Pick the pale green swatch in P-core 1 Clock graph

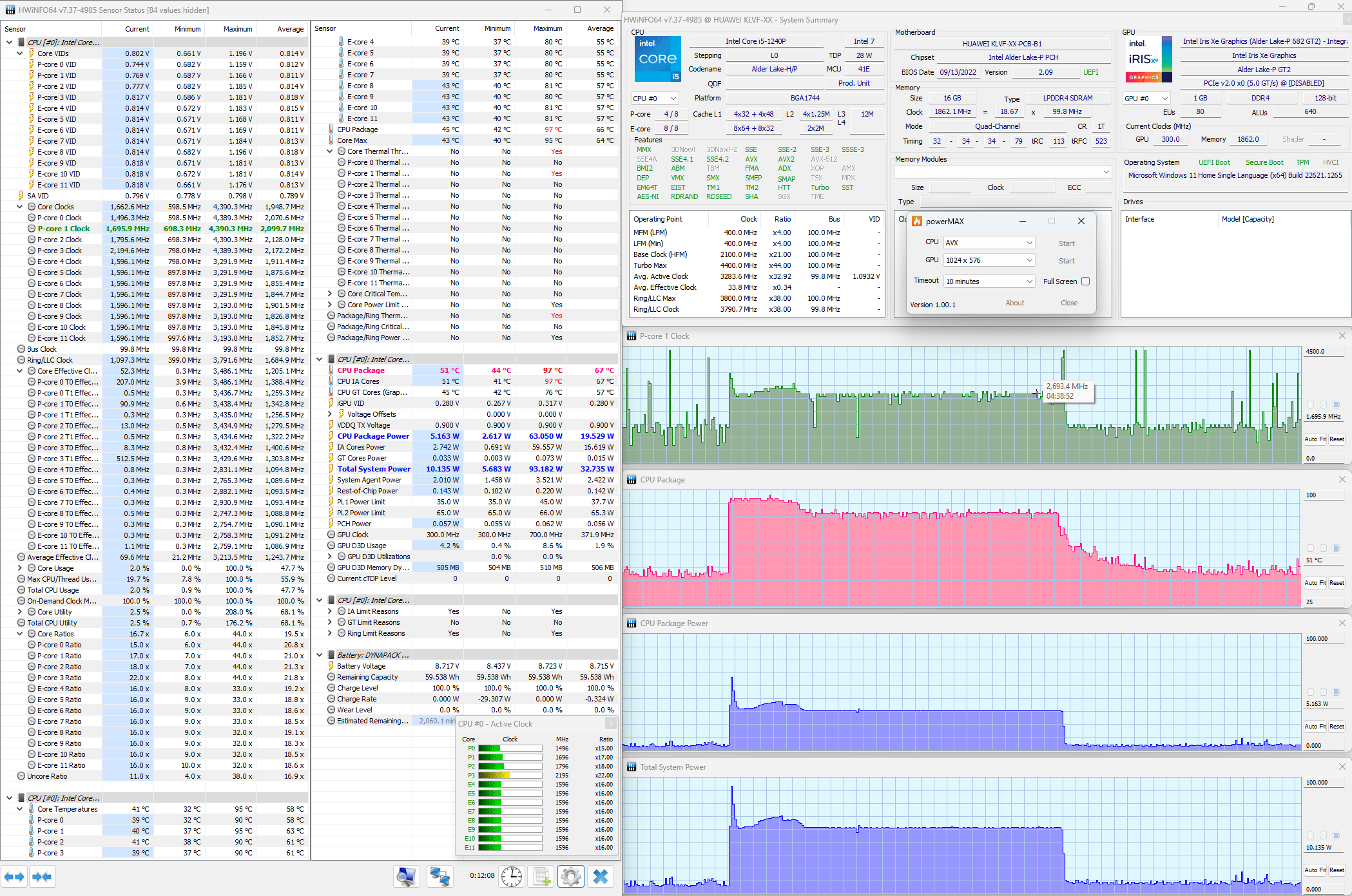[x=1310, y=405]
